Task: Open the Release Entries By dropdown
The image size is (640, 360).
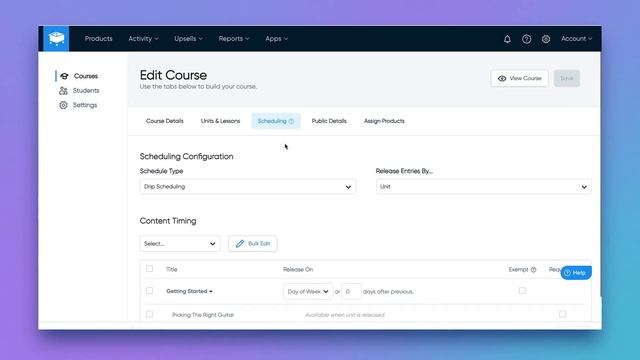Action: pyautogui.click(x=483, y=187)
